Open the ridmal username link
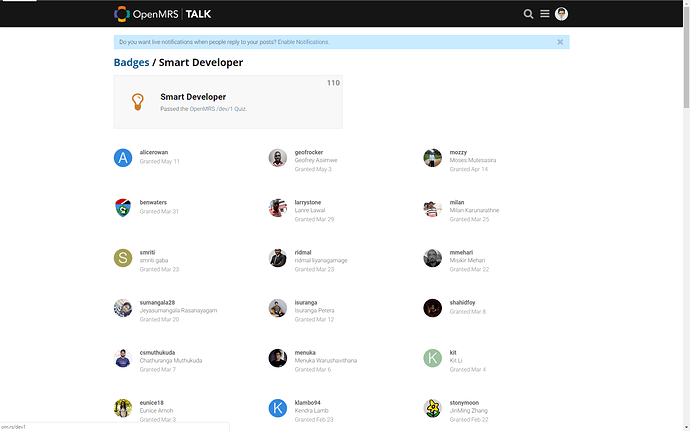This screenshot has height=431, width=690. [303, 253]
